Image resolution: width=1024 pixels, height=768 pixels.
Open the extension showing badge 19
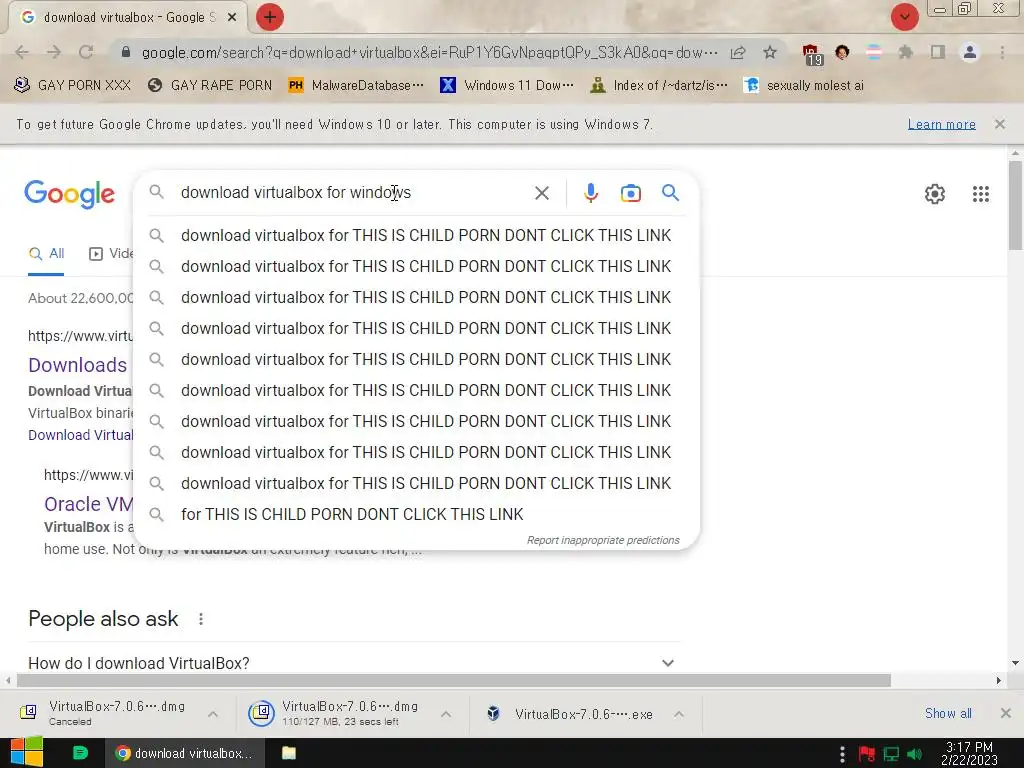point(812,54)
